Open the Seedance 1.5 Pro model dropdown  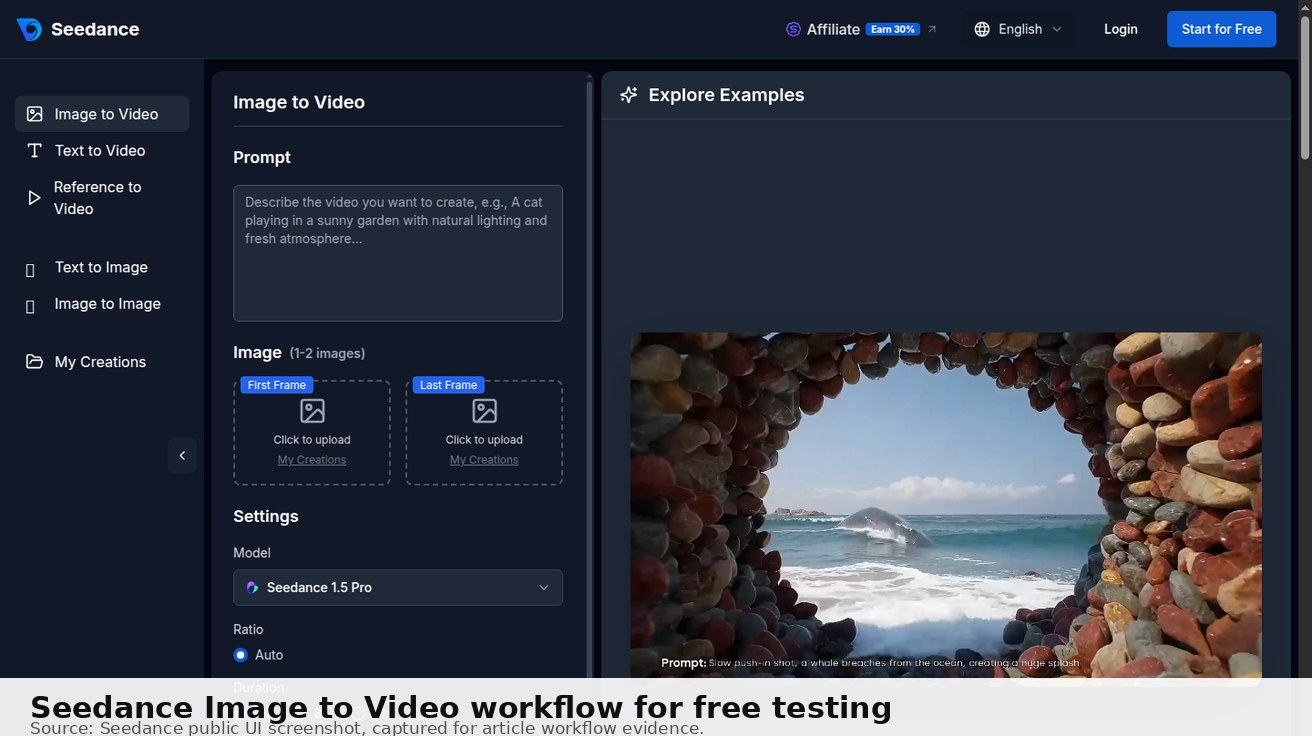398,587
